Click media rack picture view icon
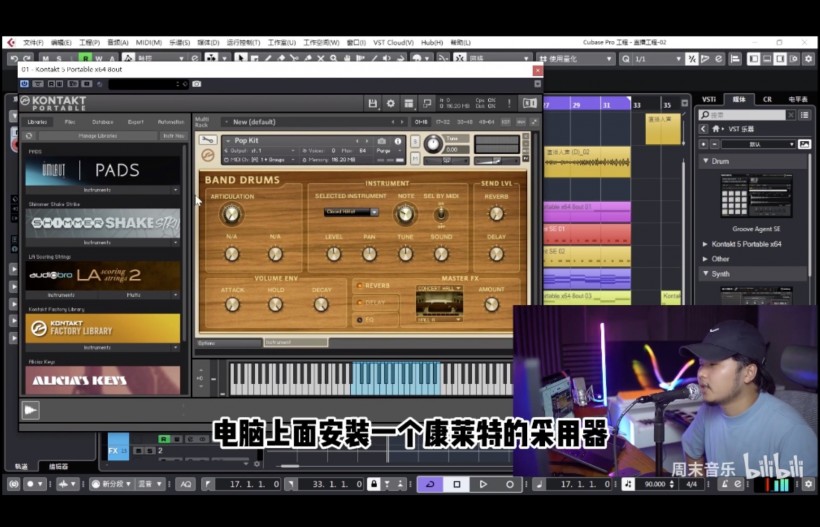The height and width of the screenshot is (527, 820). [x=804, y=144]
